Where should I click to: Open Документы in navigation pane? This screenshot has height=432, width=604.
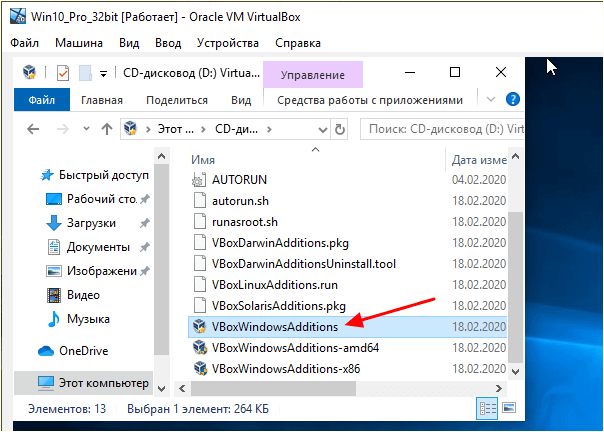pyautogui.click(x=88, y=247)
